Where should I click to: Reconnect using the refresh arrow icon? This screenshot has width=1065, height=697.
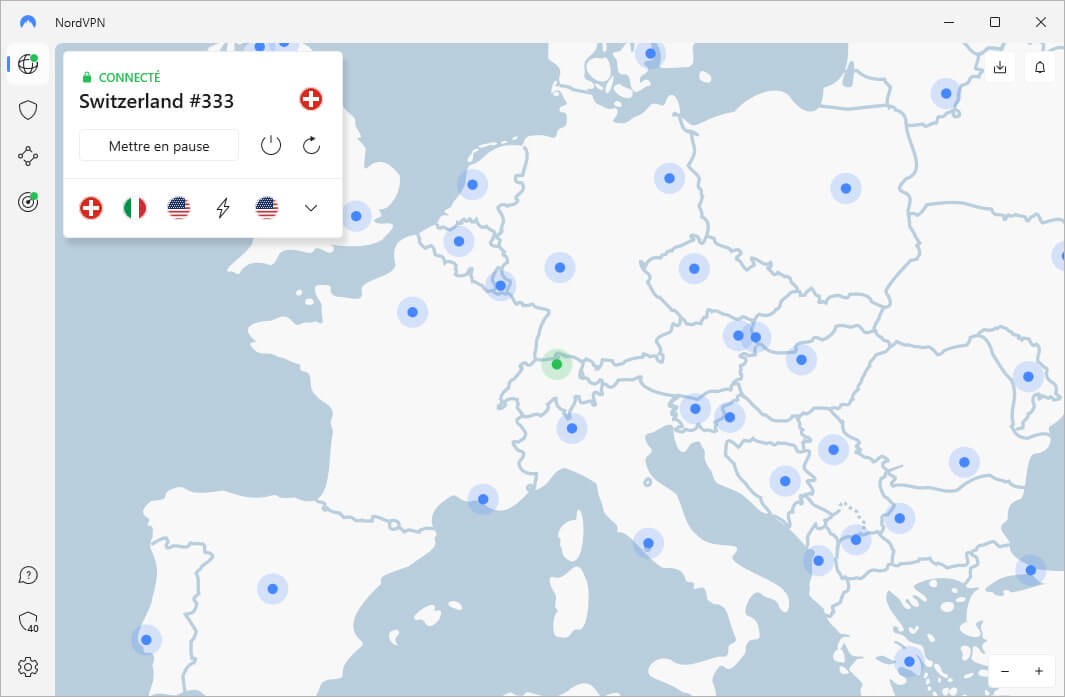pyautogui.click(x=311, y=145)
